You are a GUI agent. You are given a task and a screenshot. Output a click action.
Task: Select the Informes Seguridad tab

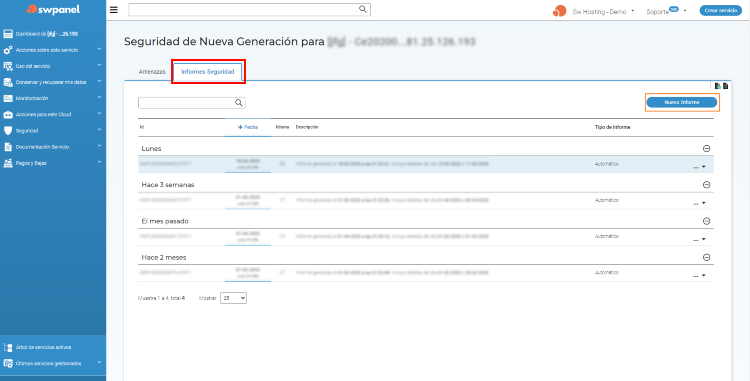[x=208, y=72]
